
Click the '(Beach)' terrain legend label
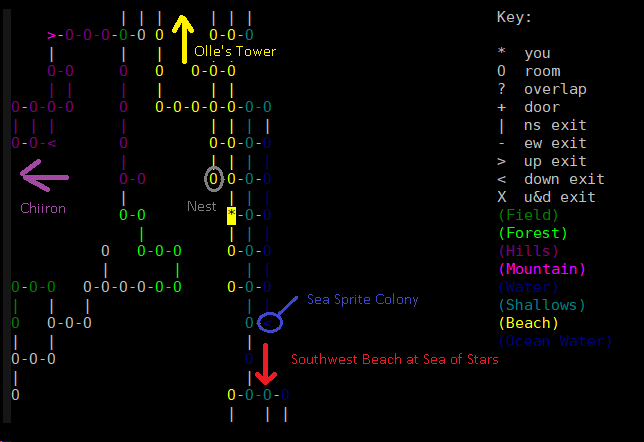[529, 324]
